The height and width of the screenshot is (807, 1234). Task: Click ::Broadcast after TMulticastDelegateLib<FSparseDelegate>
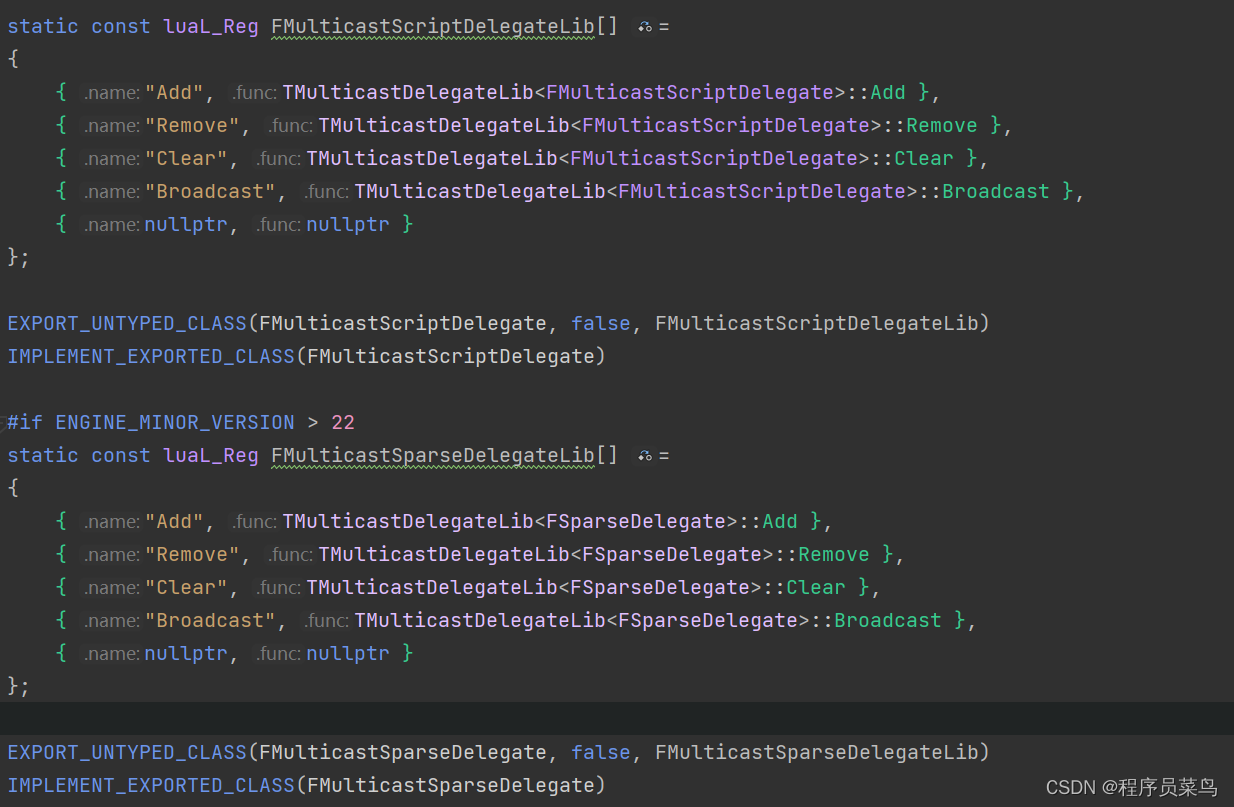(876, 620)
